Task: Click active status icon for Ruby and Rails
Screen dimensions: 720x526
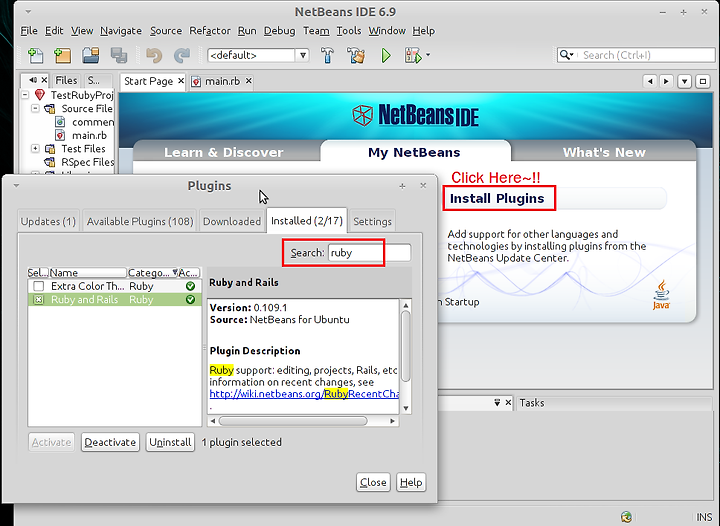Action: point(190,300)
